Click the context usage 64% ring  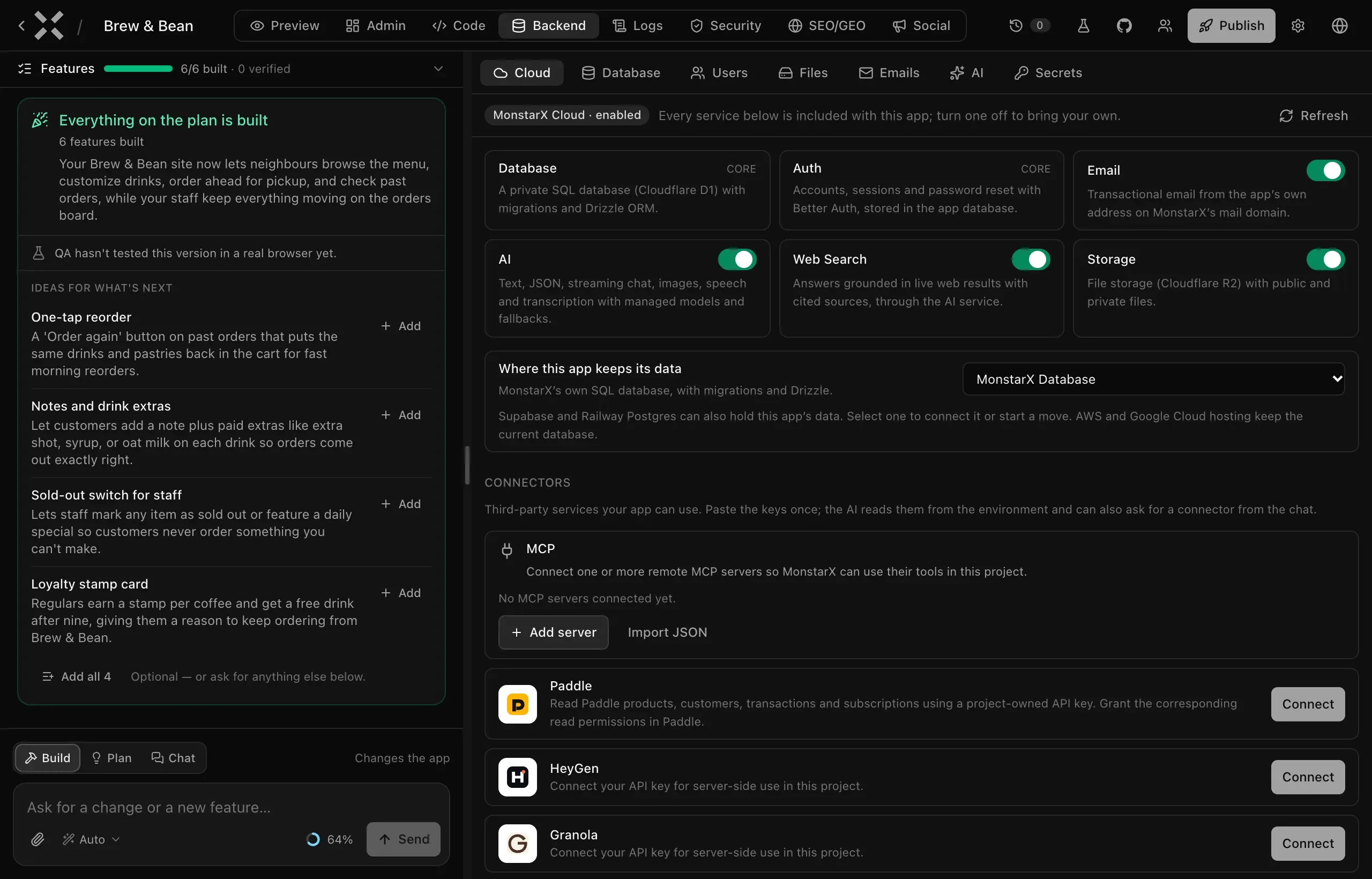313,839
